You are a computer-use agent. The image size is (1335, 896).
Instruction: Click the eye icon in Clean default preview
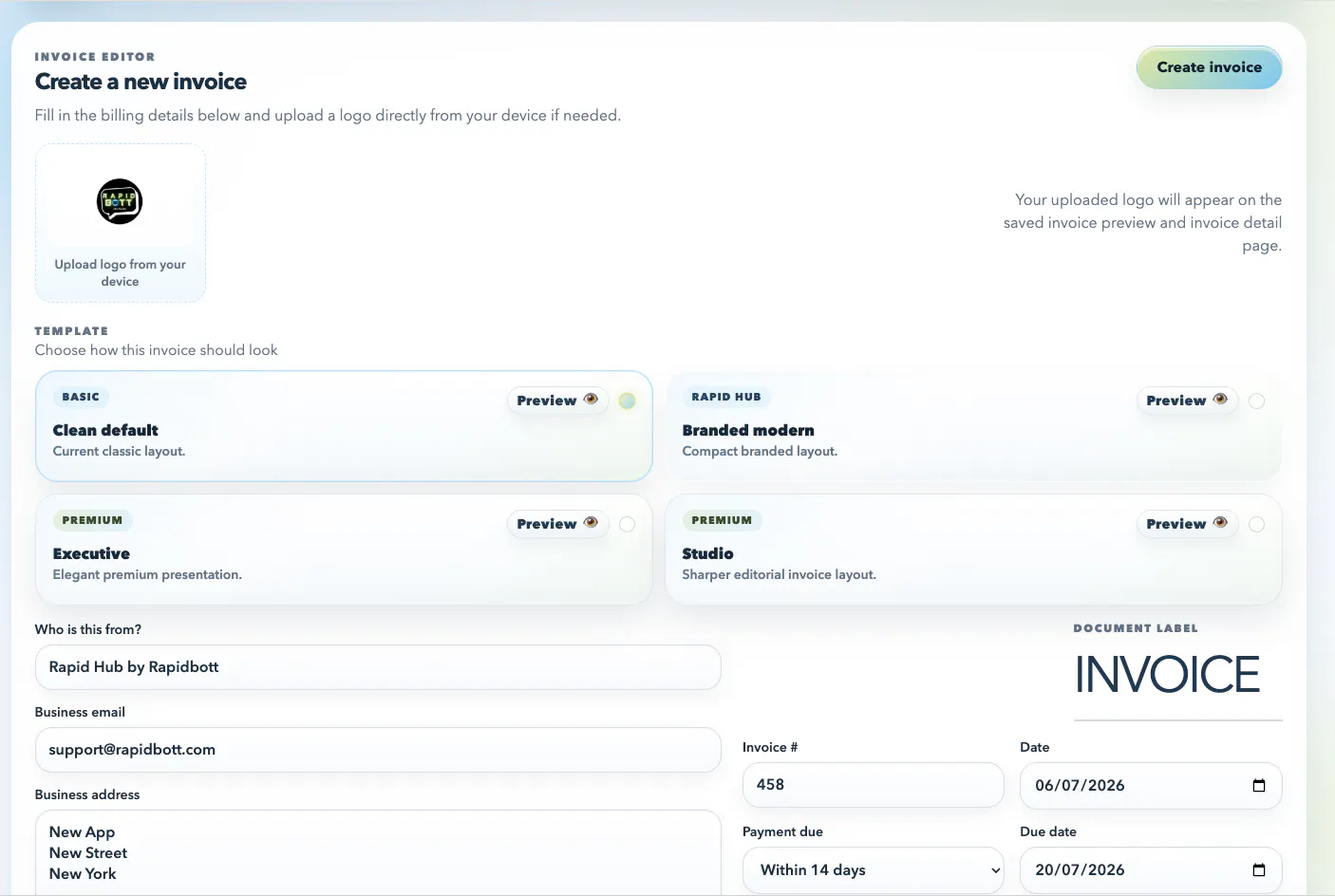591,400
